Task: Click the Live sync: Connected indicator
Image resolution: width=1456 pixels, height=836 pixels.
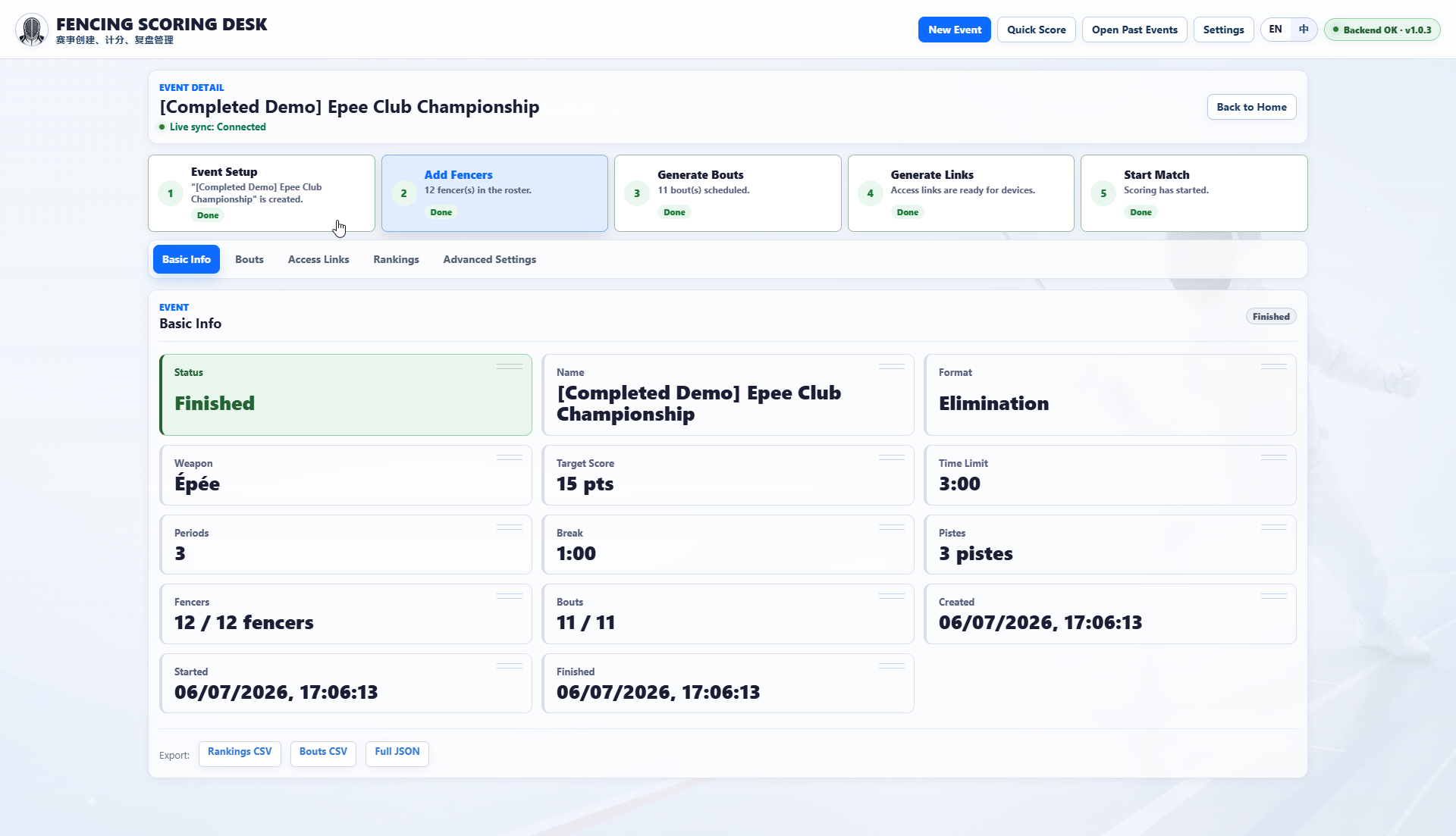Action: (x=212, y=127)
